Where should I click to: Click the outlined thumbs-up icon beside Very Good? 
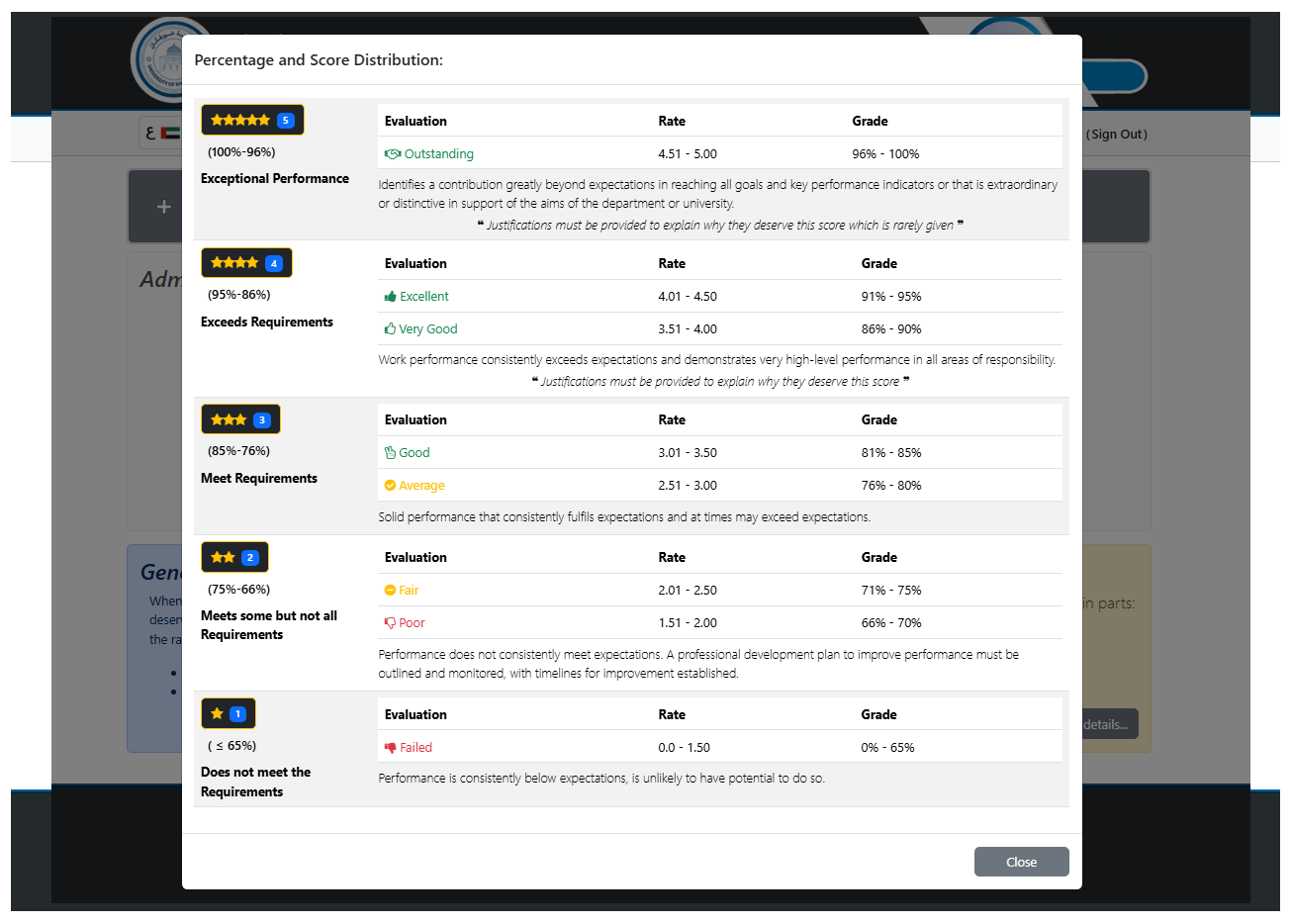pyautogui.click(x=391, y=329)
